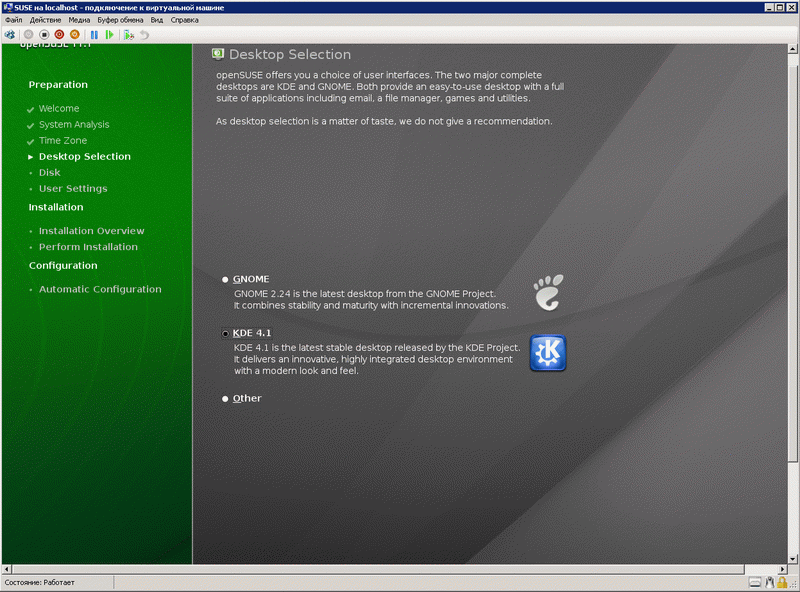Click the Perform Installation step

[x=88, y=247]
